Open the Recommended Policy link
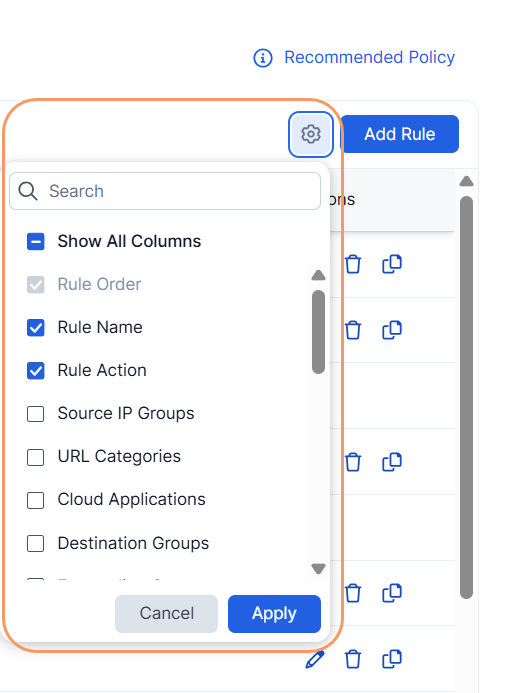The image size is (506, 693). (x=369, y=57)
